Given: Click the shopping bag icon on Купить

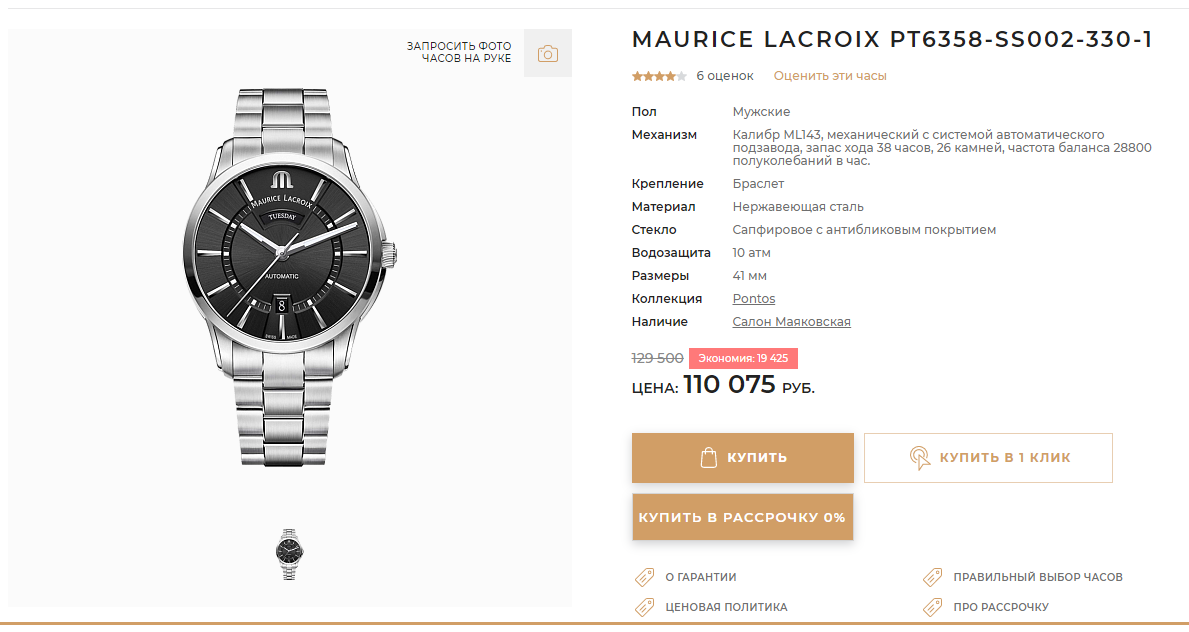Looking at the screenshot, I should pos(708,457).
